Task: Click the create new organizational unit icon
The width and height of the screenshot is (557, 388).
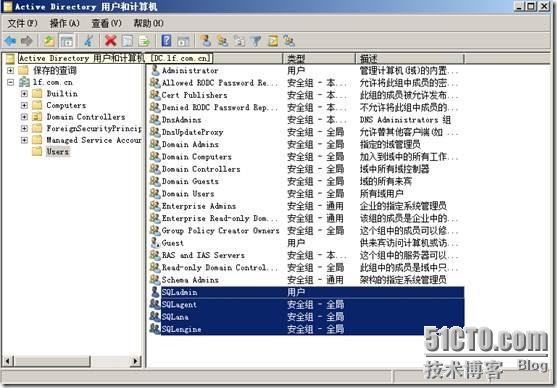Action: (239, 41)
